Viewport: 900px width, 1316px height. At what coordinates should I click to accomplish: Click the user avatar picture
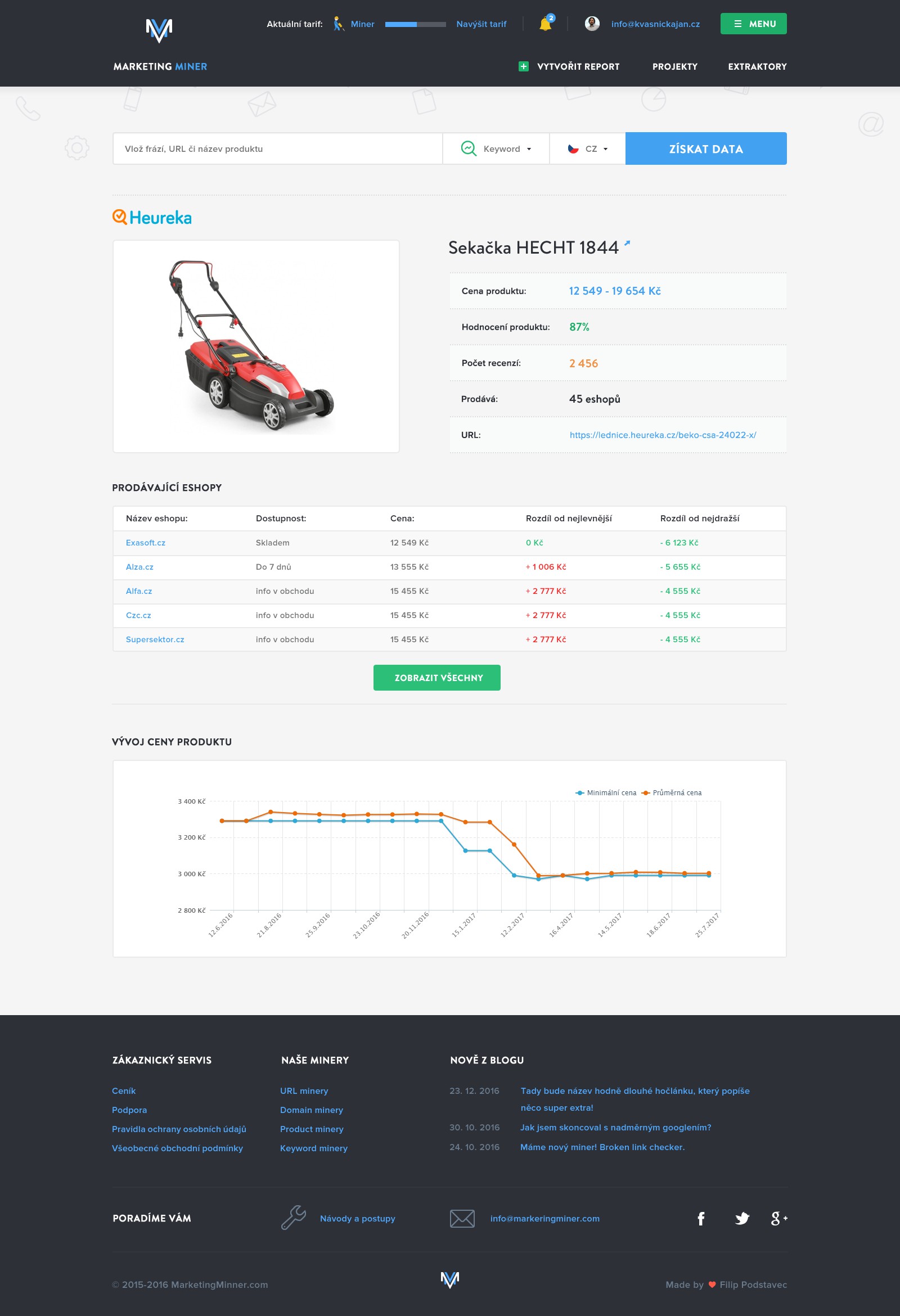coord(592,24)
